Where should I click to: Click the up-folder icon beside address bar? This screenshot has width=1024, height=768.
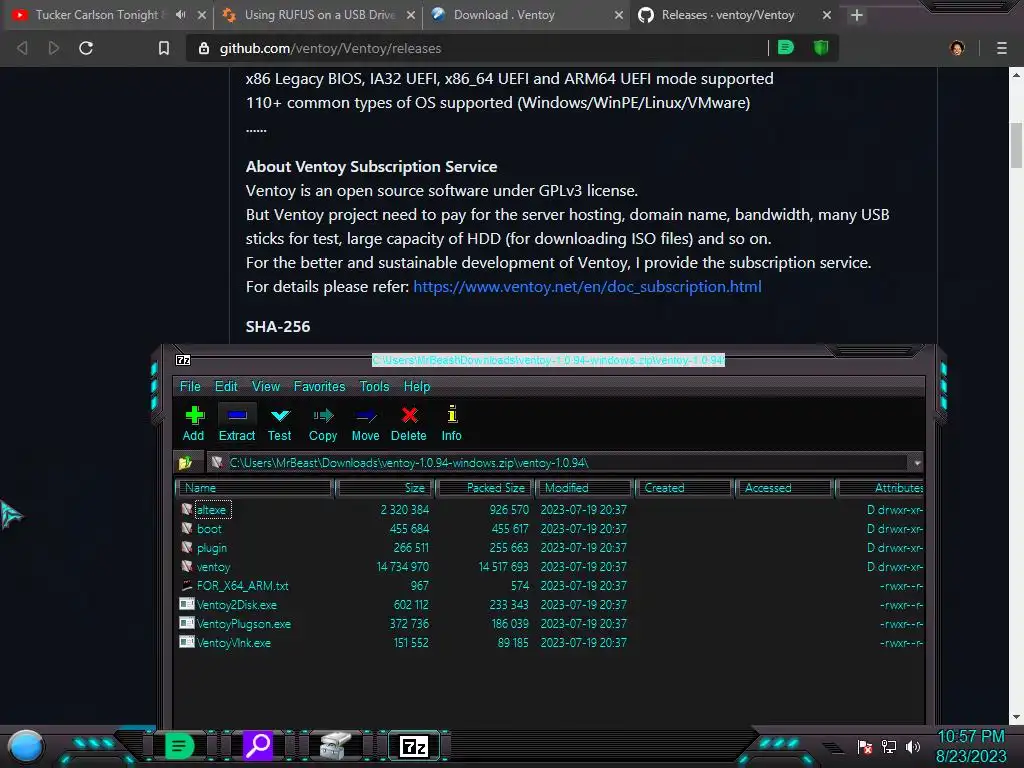(x=185, y=463)
